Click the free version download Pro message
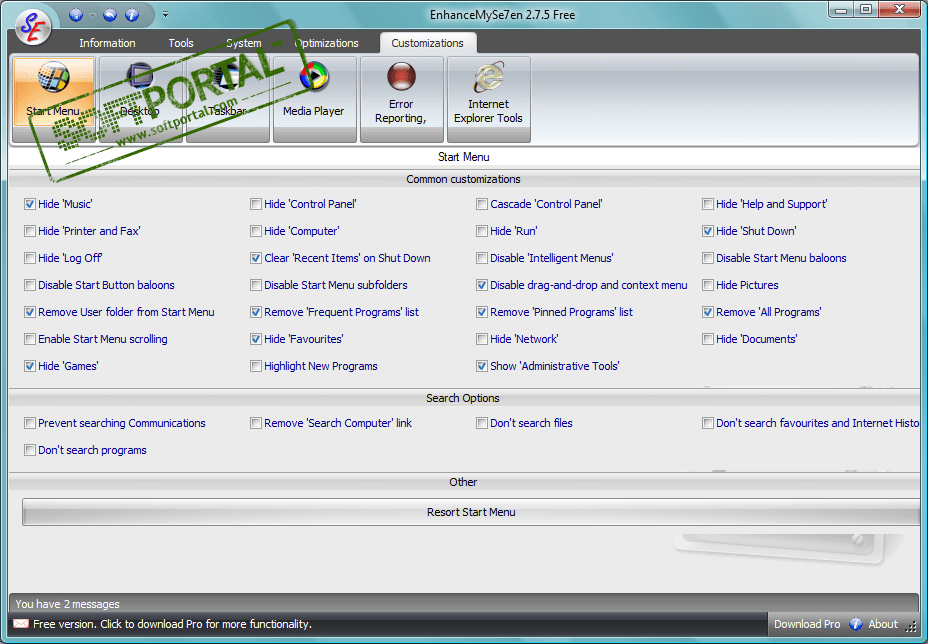 click(x=172, y=624)
